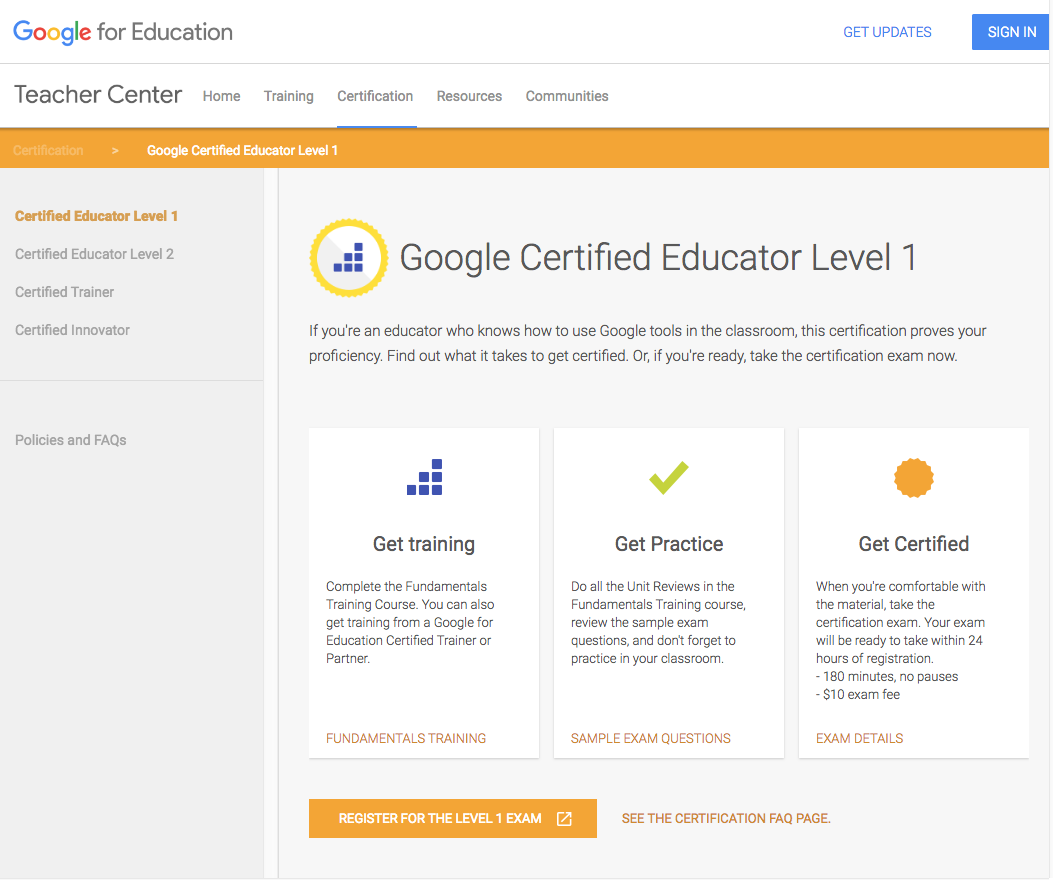The image size is (1053, 880).
Task: Click the Get Practice card heading
Action: click(669, 544)
